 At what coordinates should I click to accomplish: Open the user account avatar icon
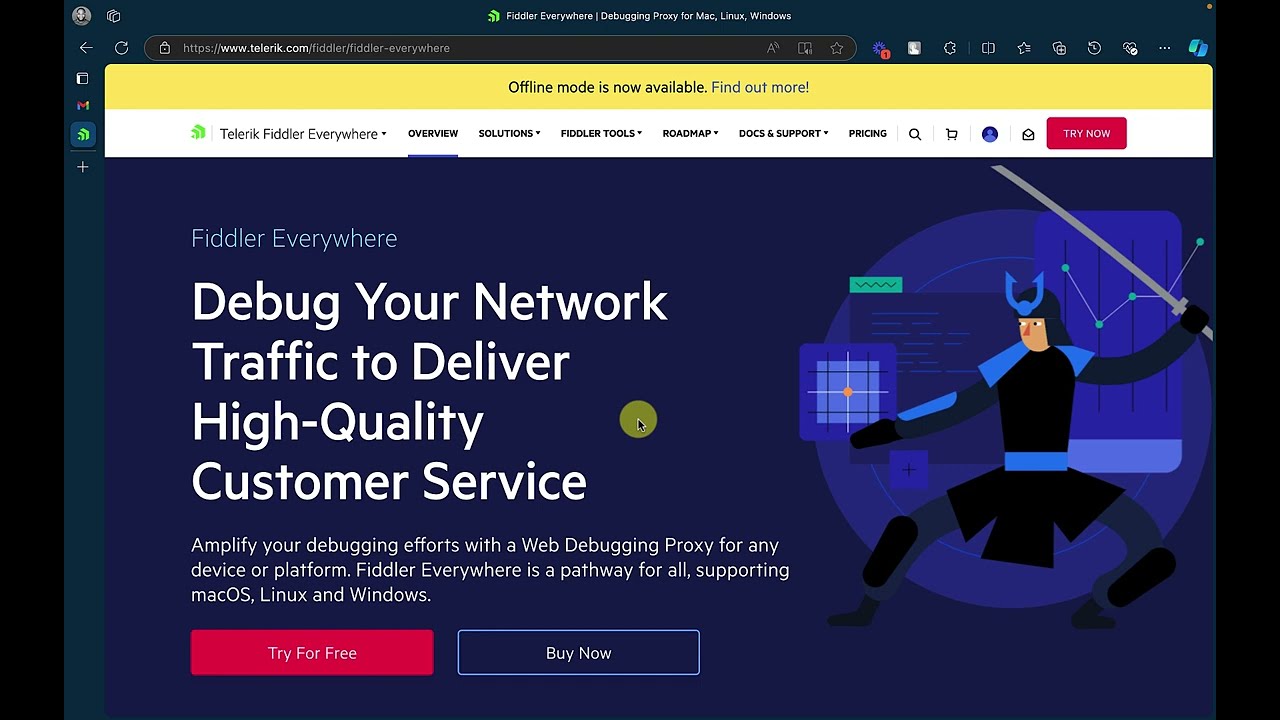tap(990, 134)
